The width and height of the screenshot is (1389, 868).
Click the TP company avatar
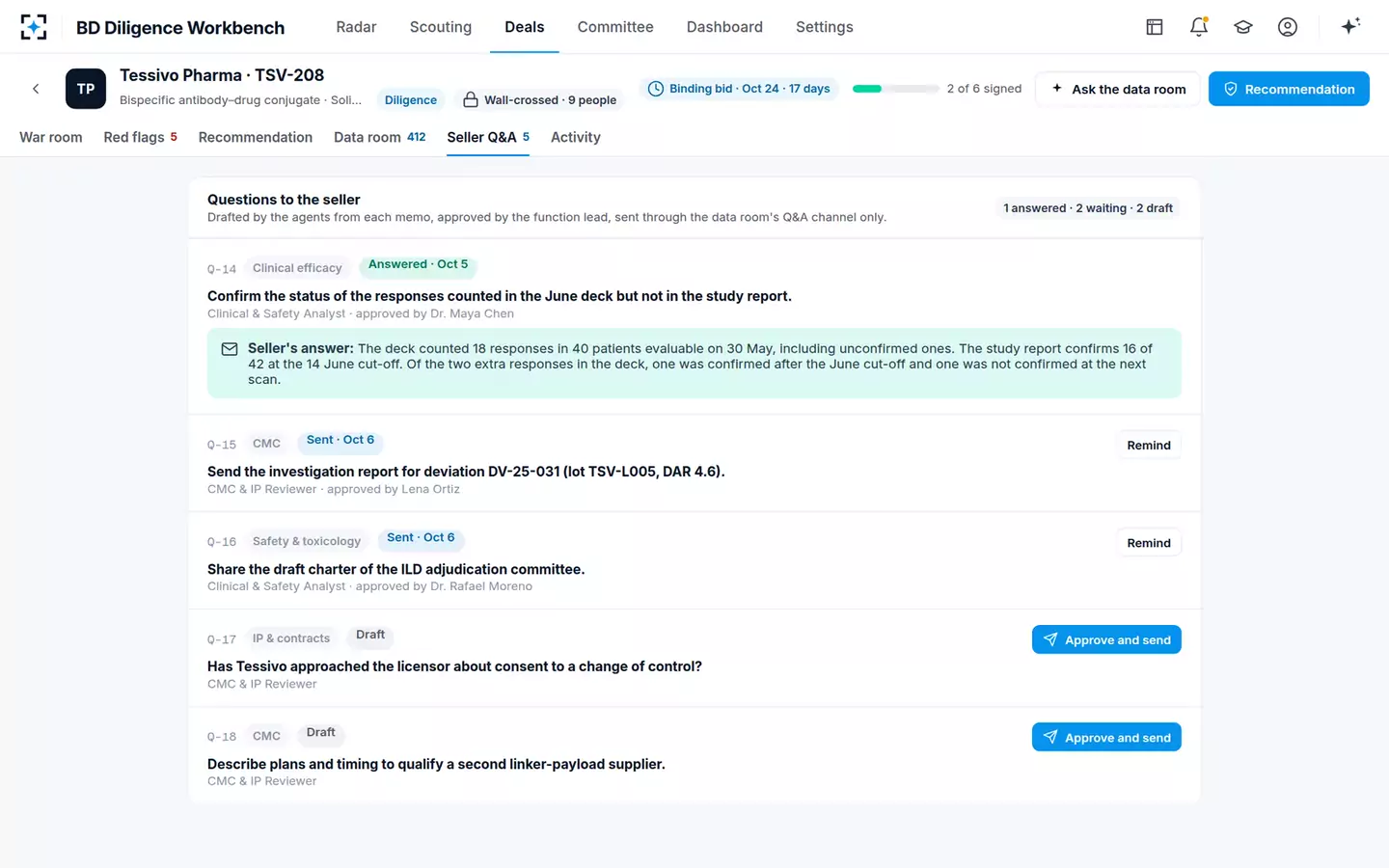click(86, 89)
